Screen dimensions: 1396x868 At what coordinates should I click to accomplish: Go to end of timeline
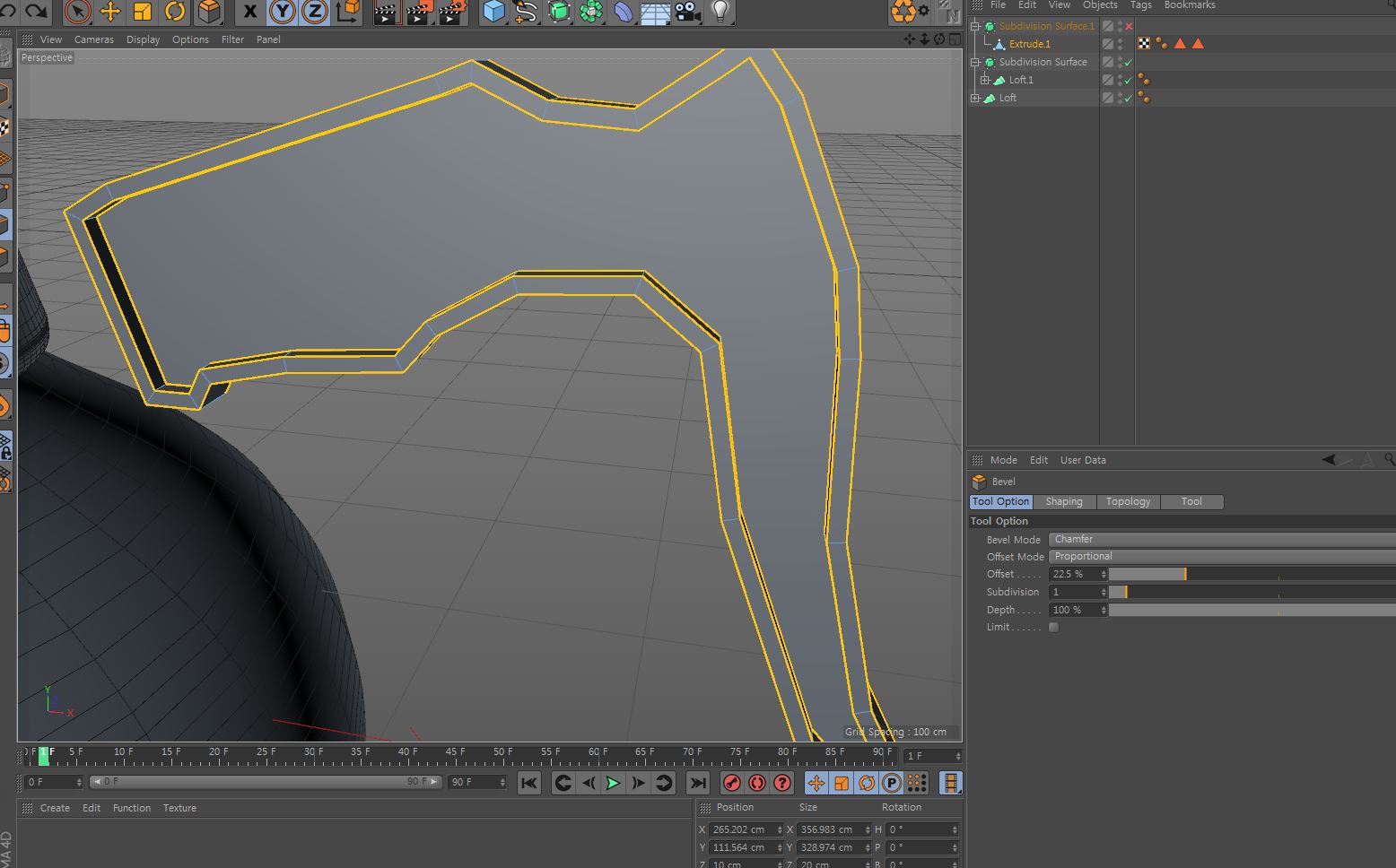[698, 783]
